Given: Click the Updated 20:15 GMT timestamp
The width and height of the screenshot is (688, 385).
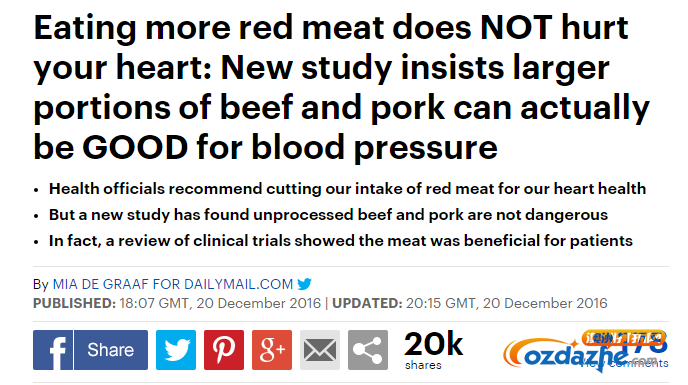Looking at the screenshot, I should tap(469, 303).
